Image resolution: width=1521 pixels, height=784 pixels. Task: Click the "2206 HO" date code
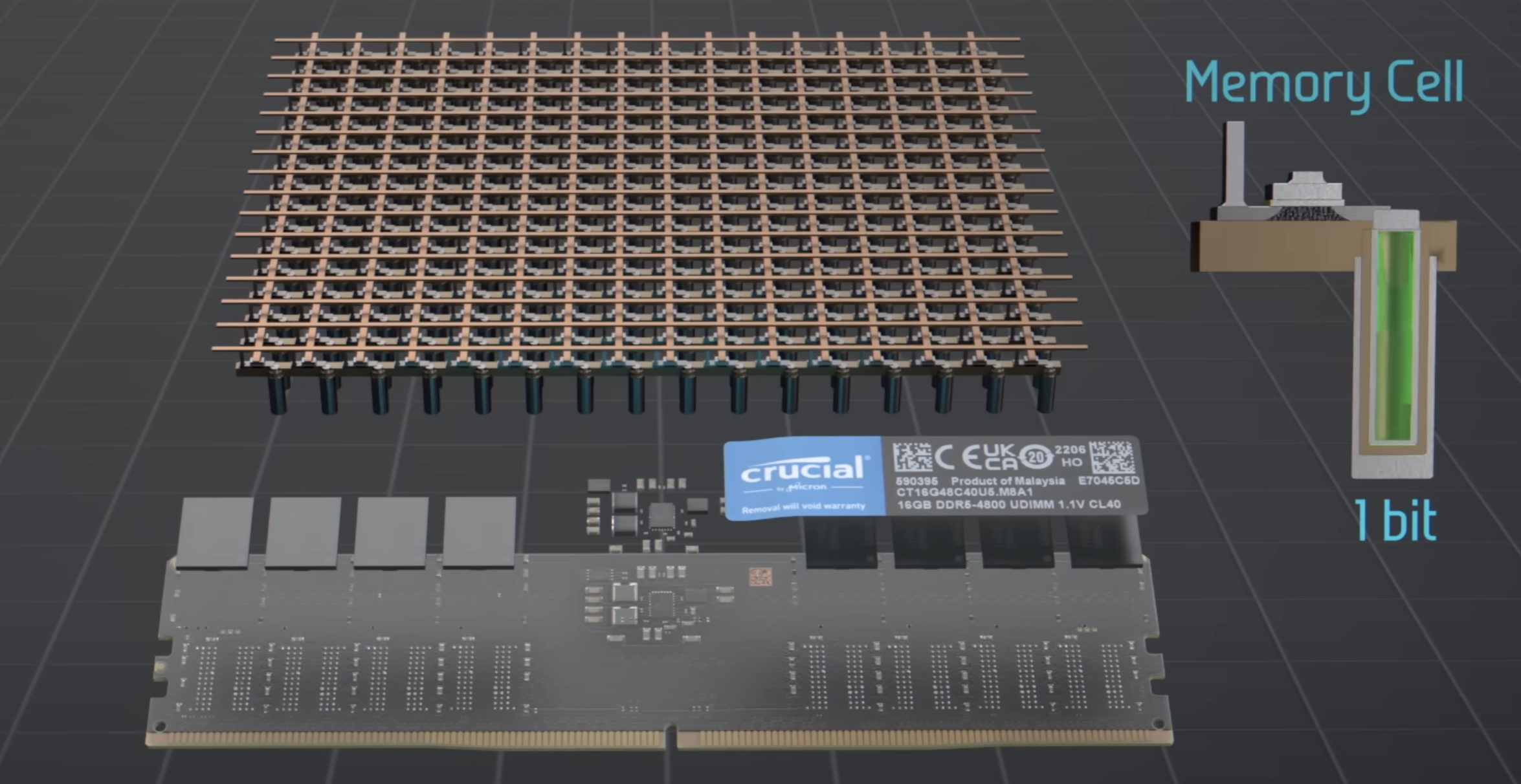click(1070, 456)
